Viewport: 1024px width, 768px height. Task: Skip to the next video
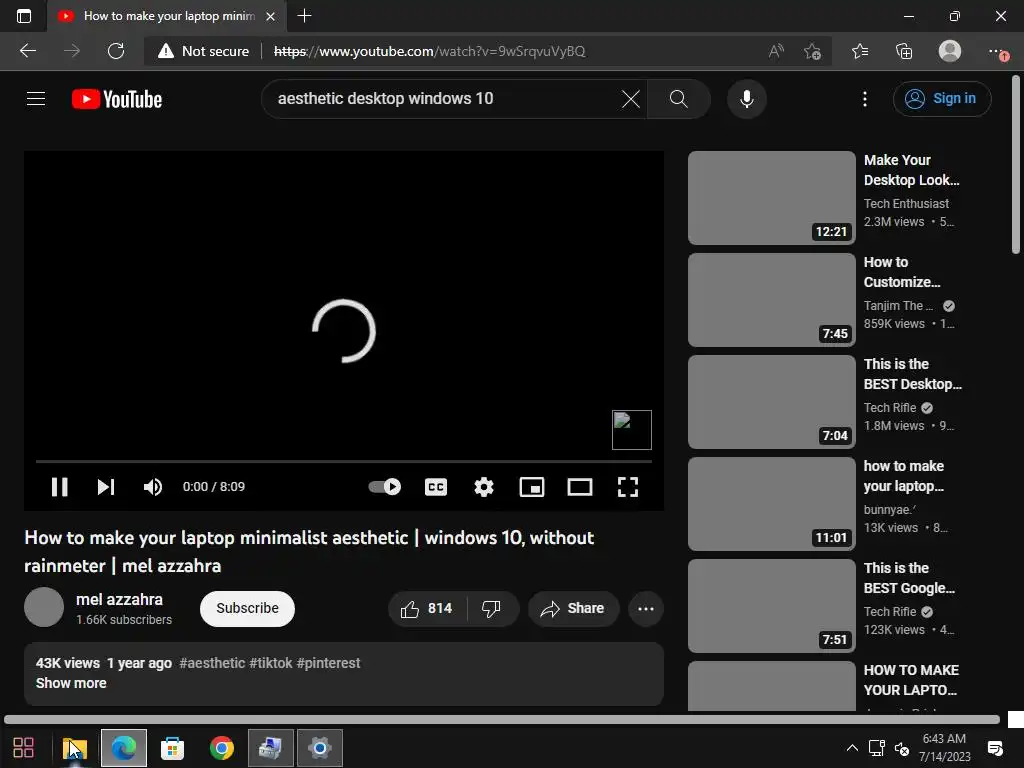pyautogui.click(x=106, y=487)
